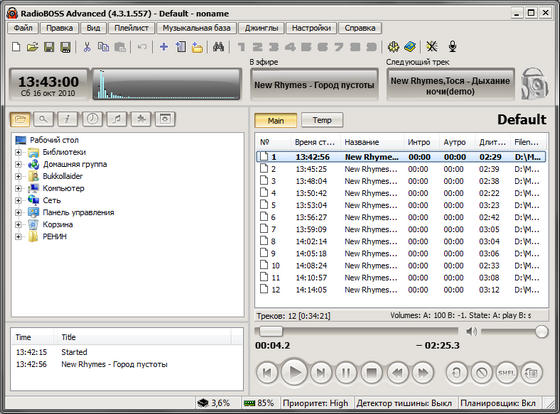The width and height of the screenshot is (560, 414).
Task: Expand the Сеть tree node
Action: pyautogui.click(x=18, y=201)
